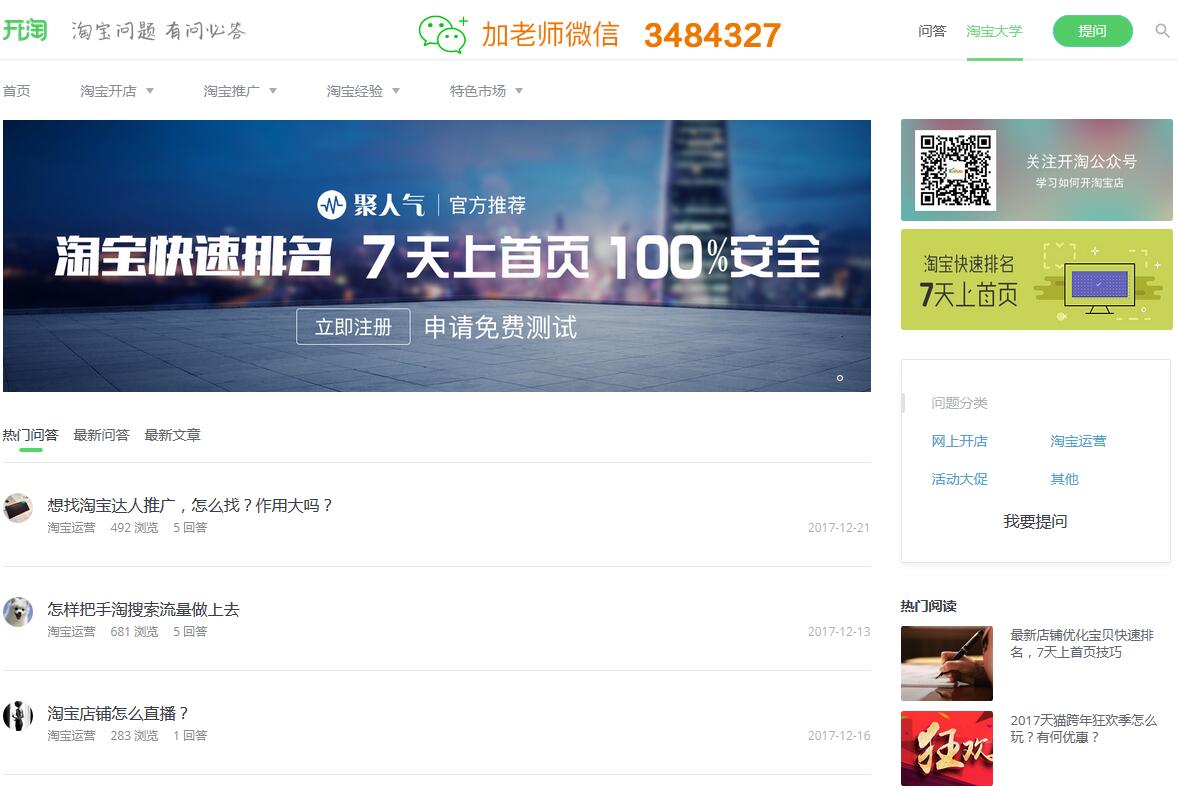Click the 我要提问 button

1035,522
